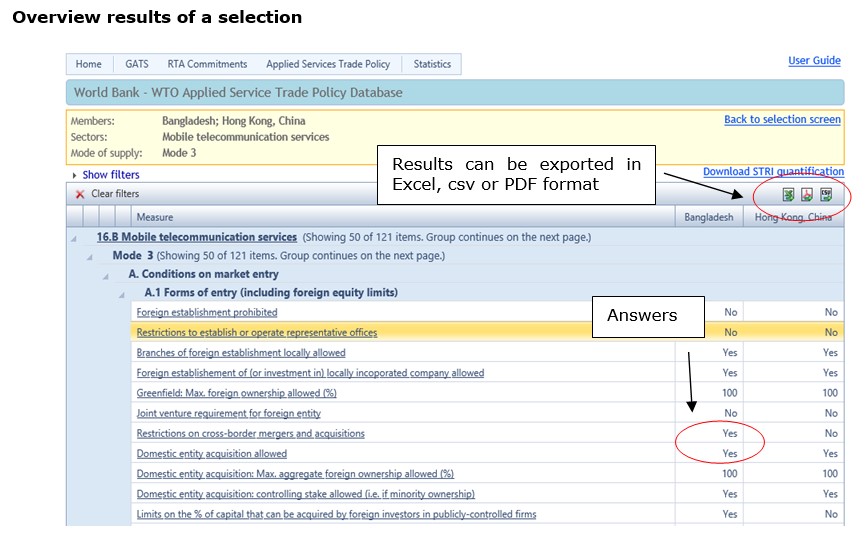Open Limits on % of capital measure
867x542 pixels.
click(336, 514)
